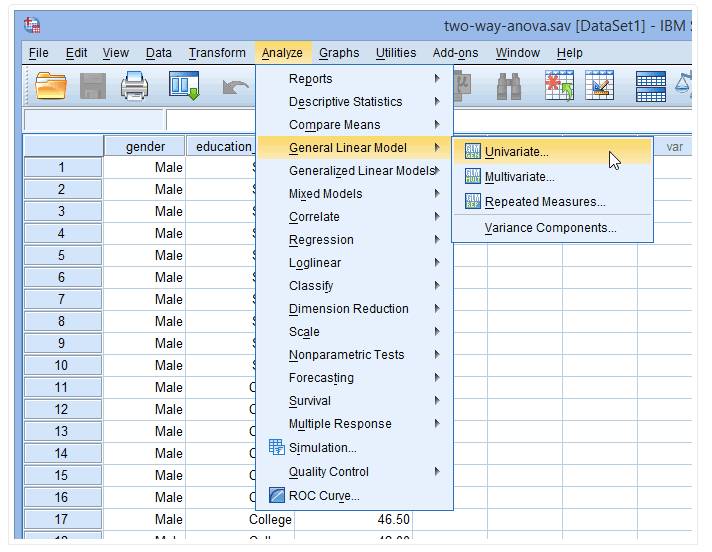Open the File menu

[39, 53]
